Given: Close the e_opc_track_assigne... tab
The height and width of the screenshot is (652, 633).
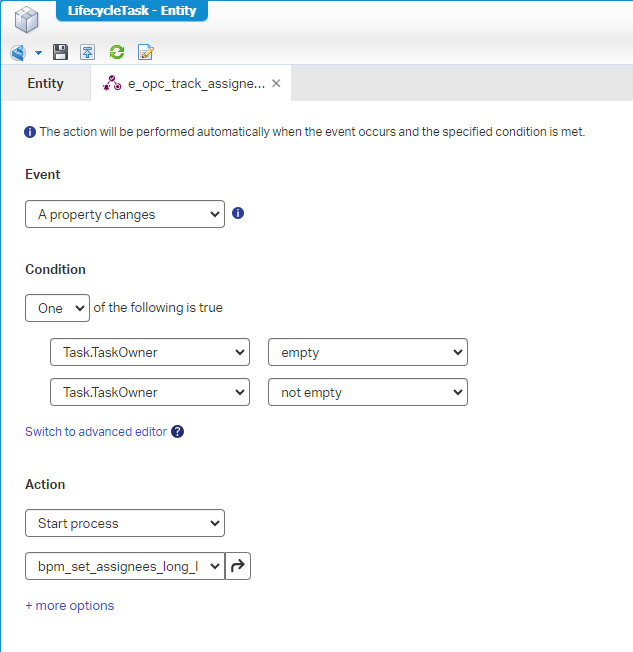Looking at the screenshot, I should coord(276,84).
